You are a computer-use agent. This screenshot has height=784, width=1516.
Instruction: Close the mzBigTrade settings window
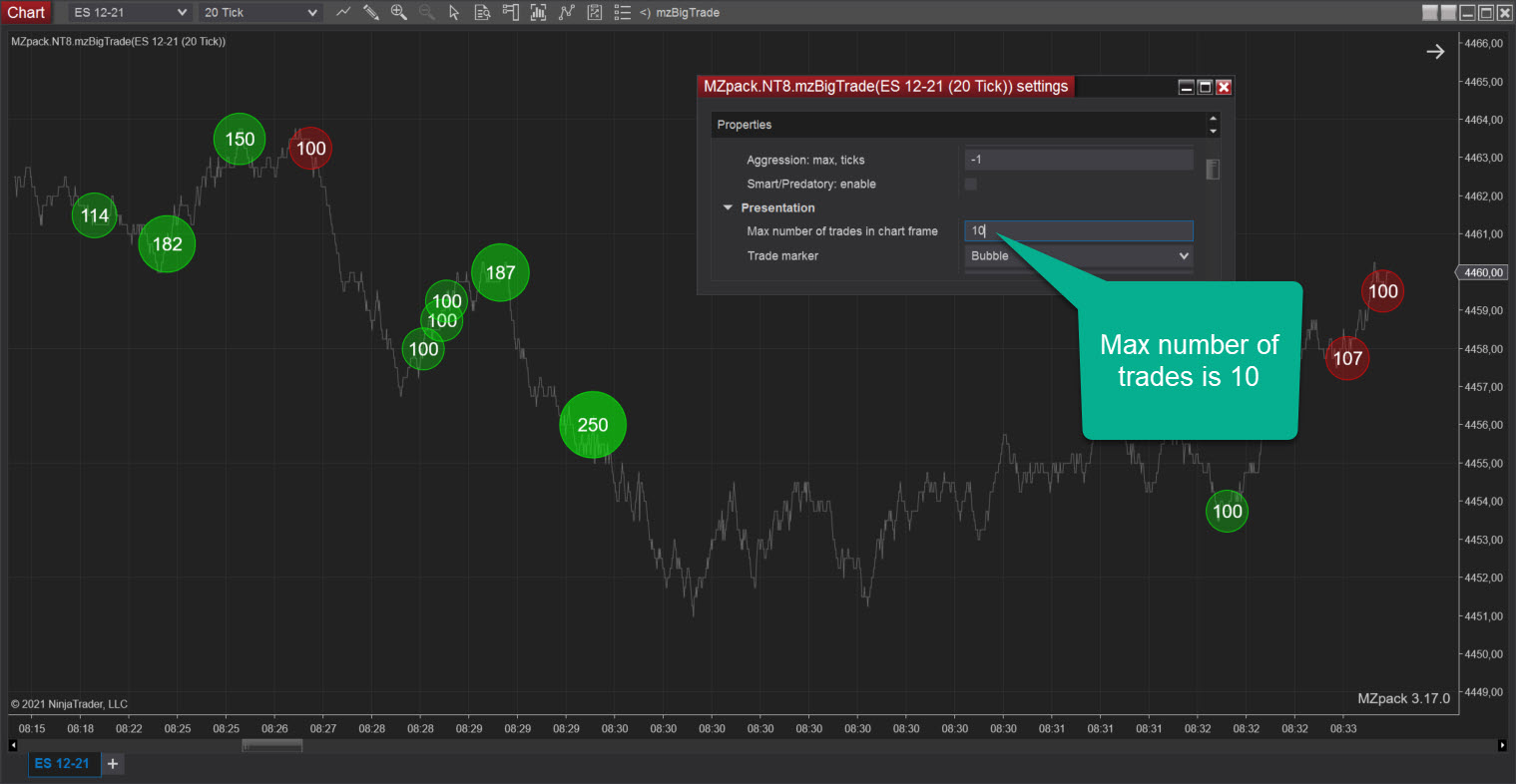[x=1224, y=87]
